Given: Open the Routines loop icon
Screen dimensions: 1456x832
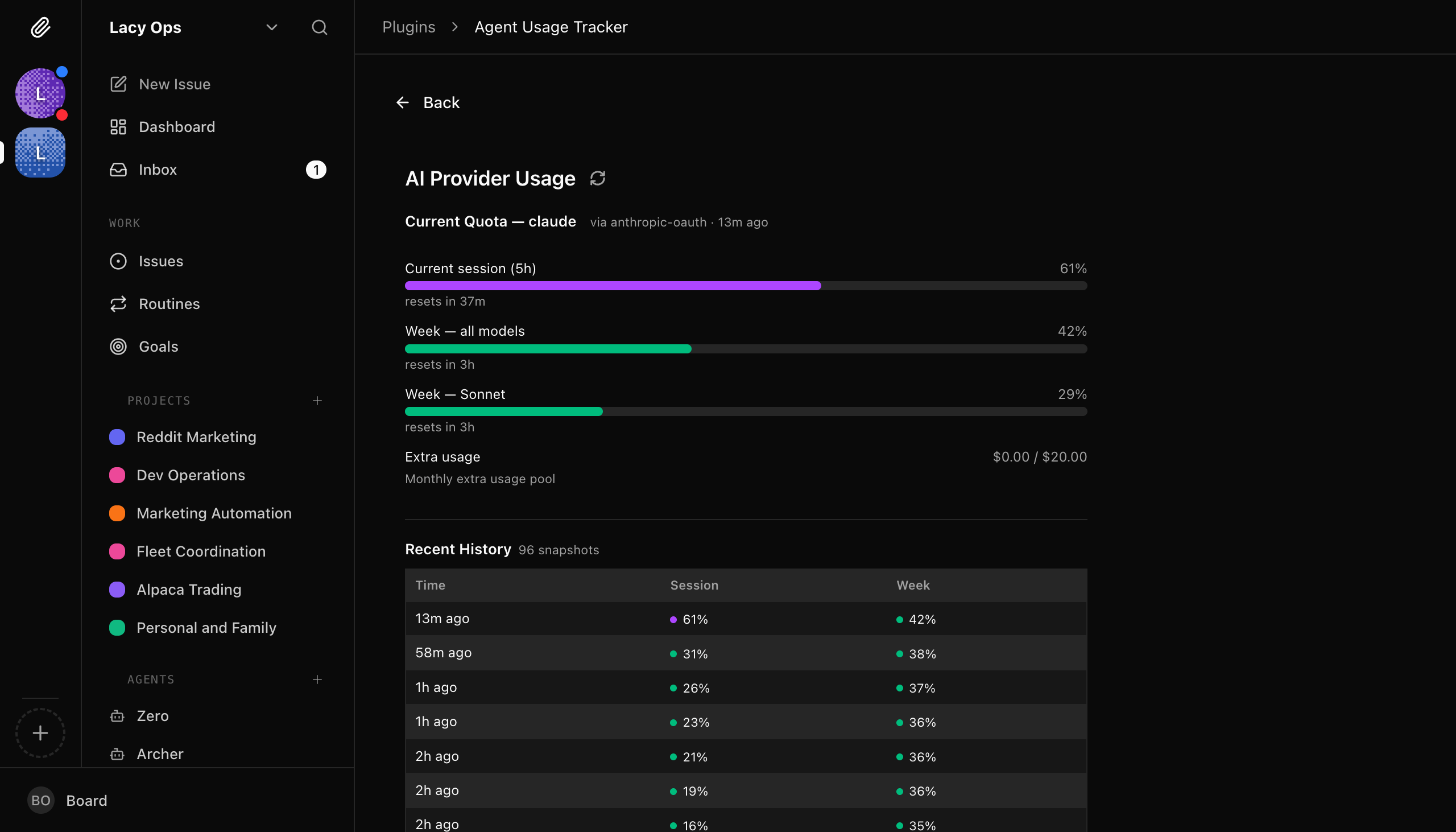Looking at the screenshot, I should (x=118, y=304).
